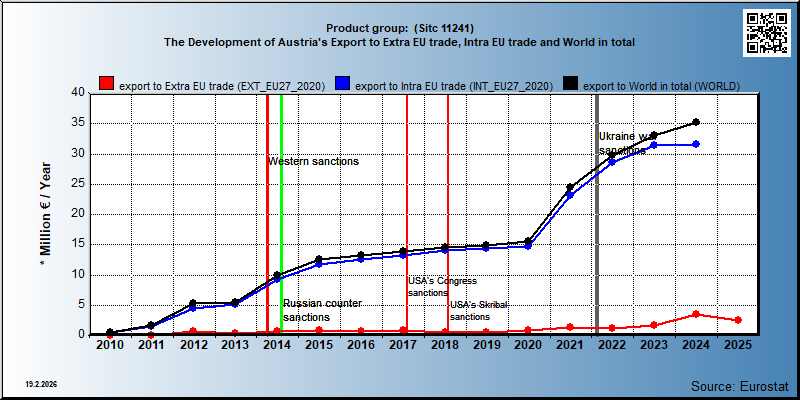
Task: Select legend text 'export to Extra EU trade (EXT_EU27_2020)'
Action: 222,86
